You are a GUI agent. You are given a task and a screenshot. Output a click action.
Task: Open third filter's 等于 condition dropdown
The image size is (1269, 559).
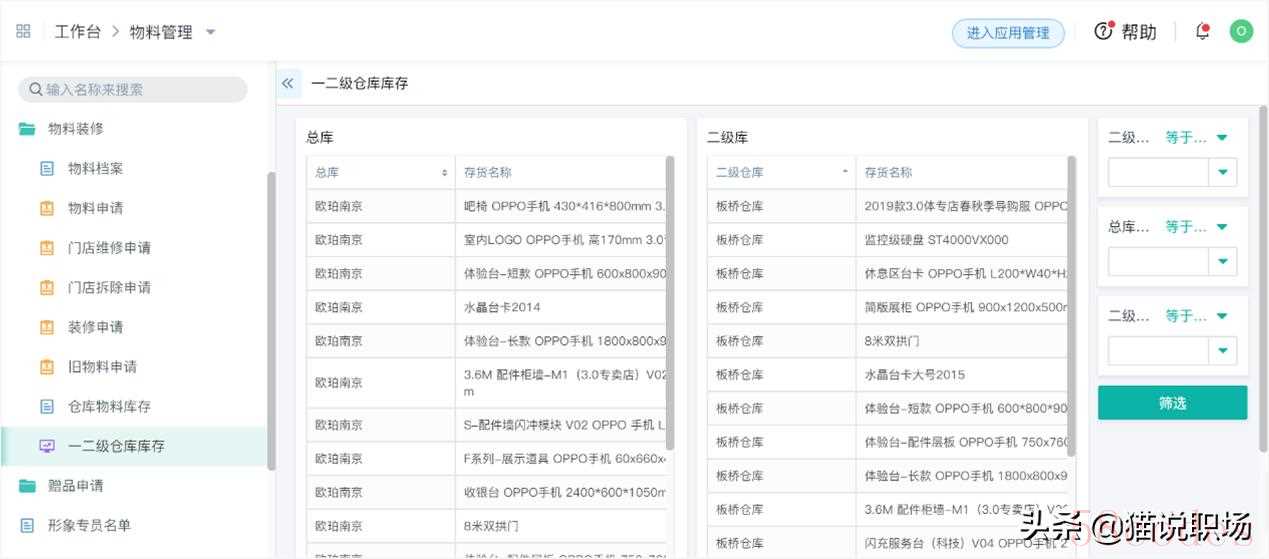[1197, 315]
